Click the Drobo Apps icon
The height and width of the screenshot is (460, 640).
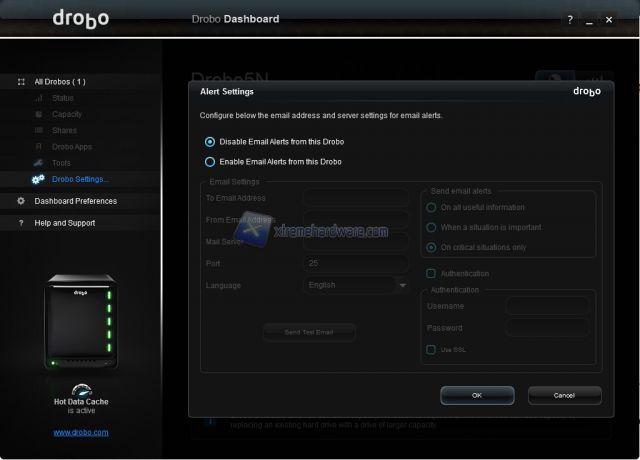pyautogui.click(x=38, y=146)
